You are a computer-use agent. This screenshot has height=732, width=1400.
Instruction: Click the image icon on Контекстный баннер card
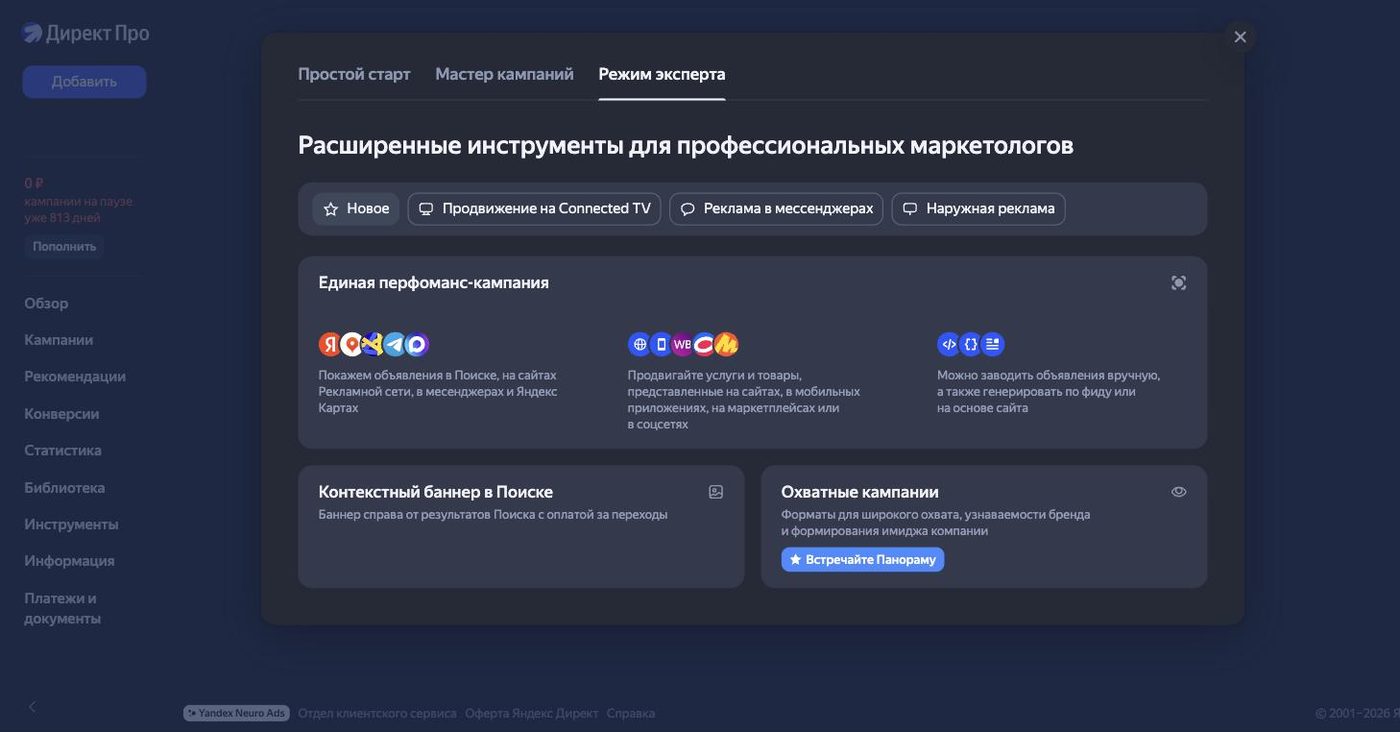coord(716,492)
